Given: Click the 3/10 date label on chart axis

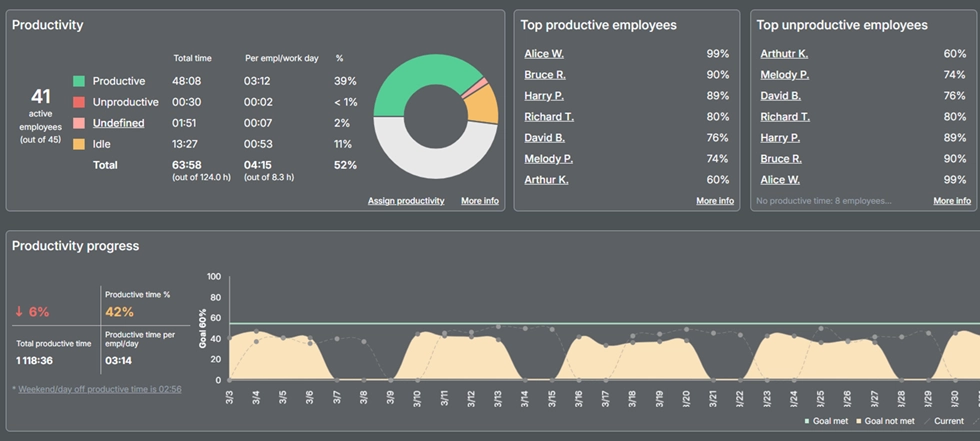Looking at the screenshot, I should click(x=417, y=398).
